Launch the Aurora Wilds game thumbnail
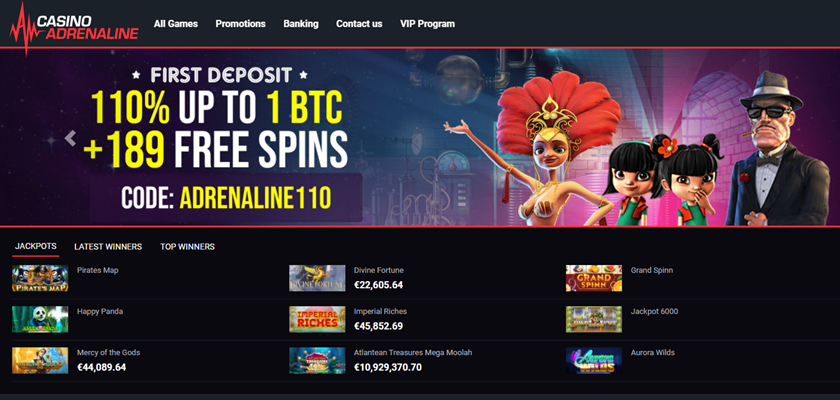Screen dimensions: 840x400 coord(594,360)
